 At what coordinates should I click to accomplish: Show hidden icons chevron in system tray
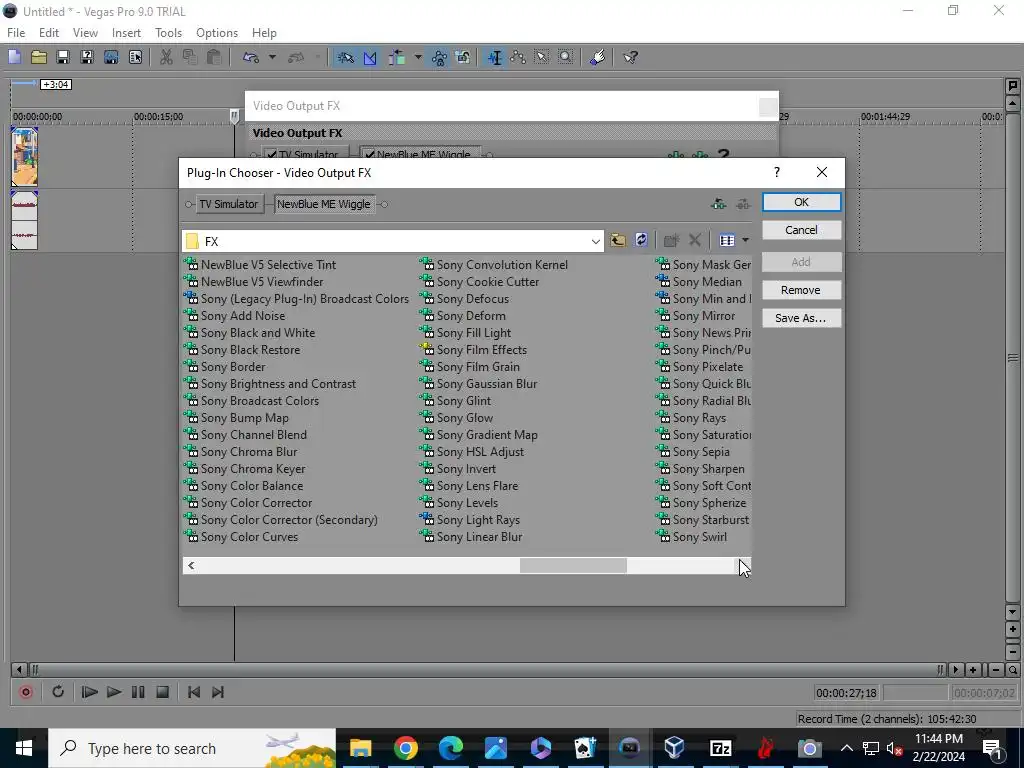point(846,748)
